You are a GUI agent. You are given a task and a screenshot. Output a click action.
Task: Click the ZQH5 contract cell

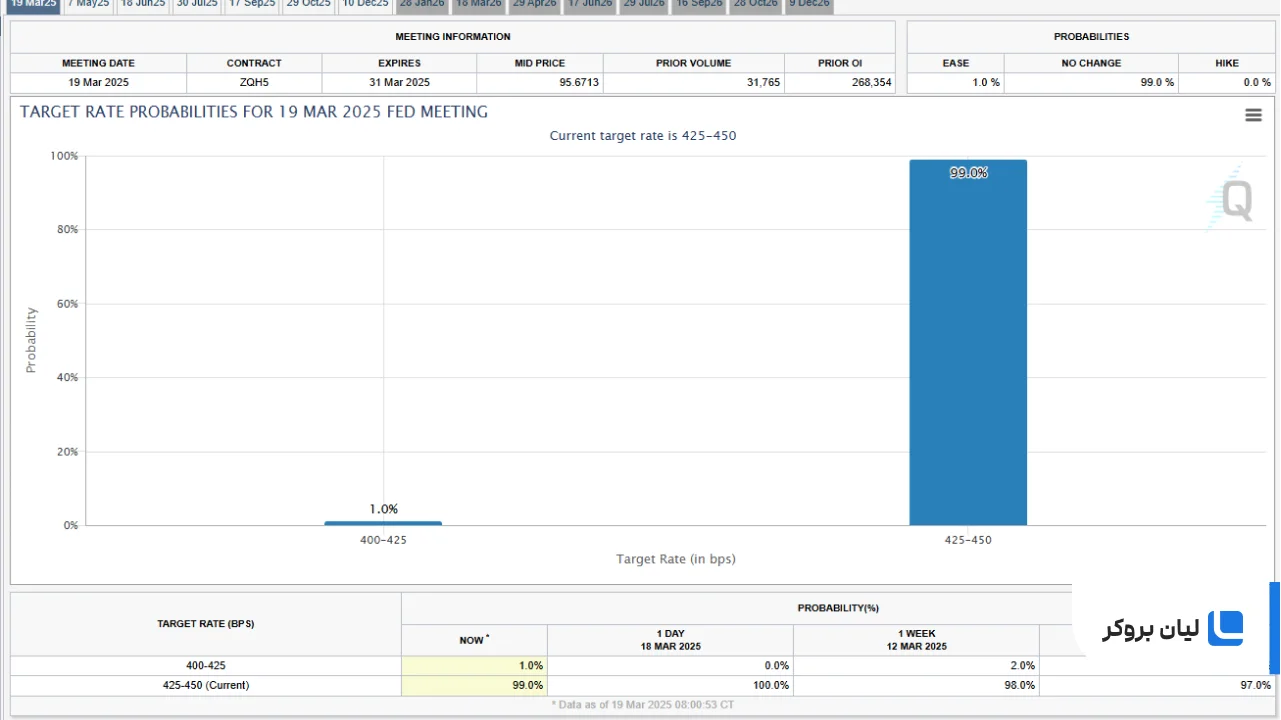(x=254, y=82)
